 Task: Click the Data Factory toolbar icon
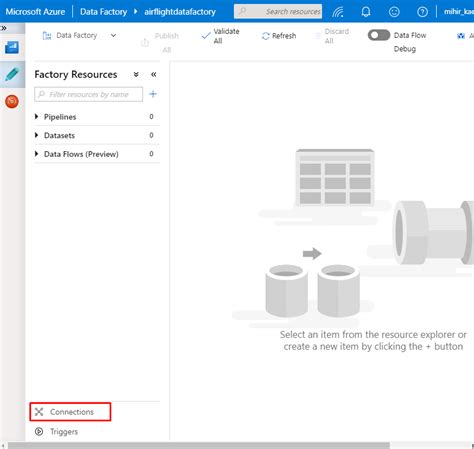[x=47, y=36]
